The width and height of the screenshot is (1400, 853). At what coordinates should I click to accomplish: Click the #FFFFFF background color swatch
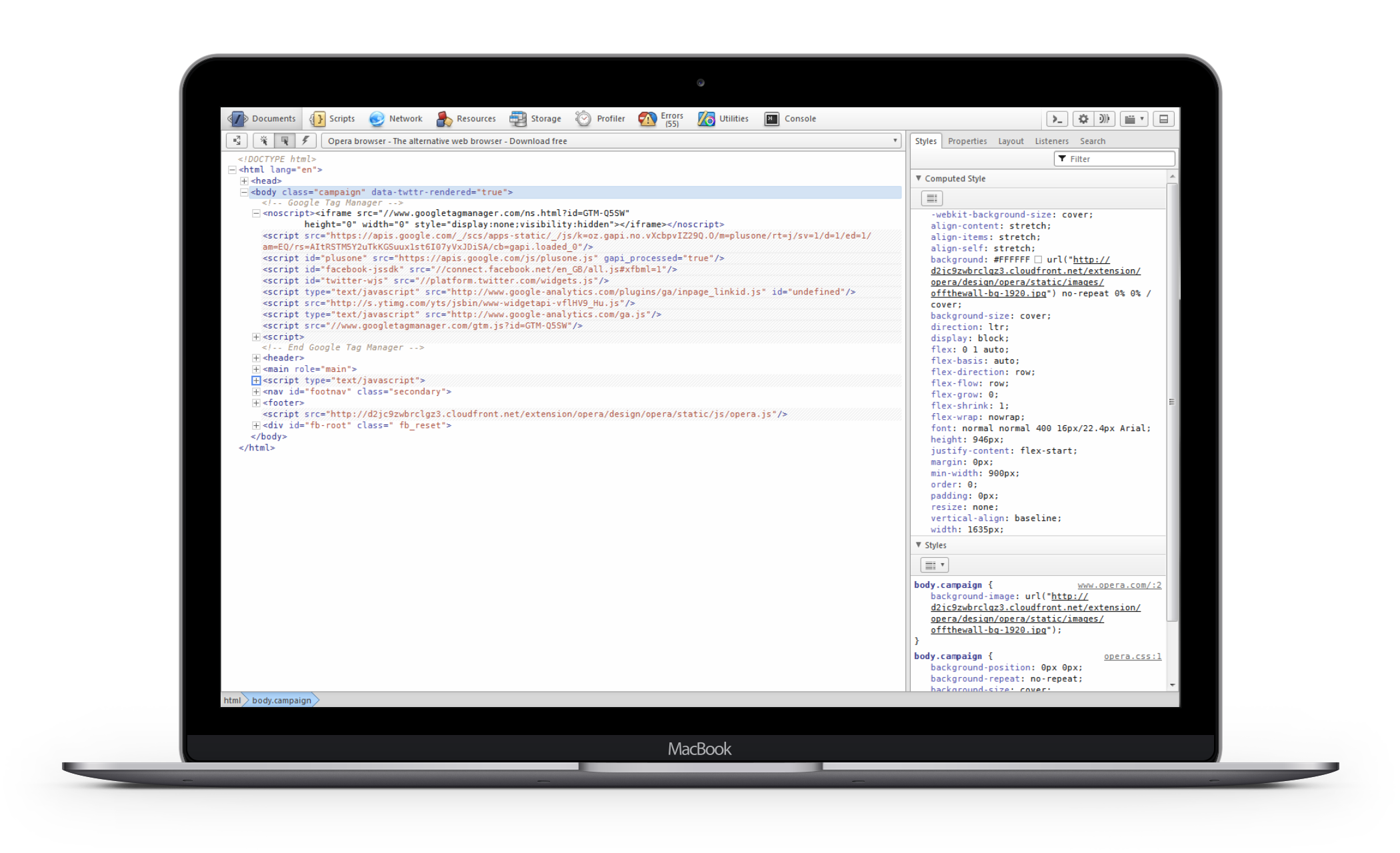click(1038, 259)
